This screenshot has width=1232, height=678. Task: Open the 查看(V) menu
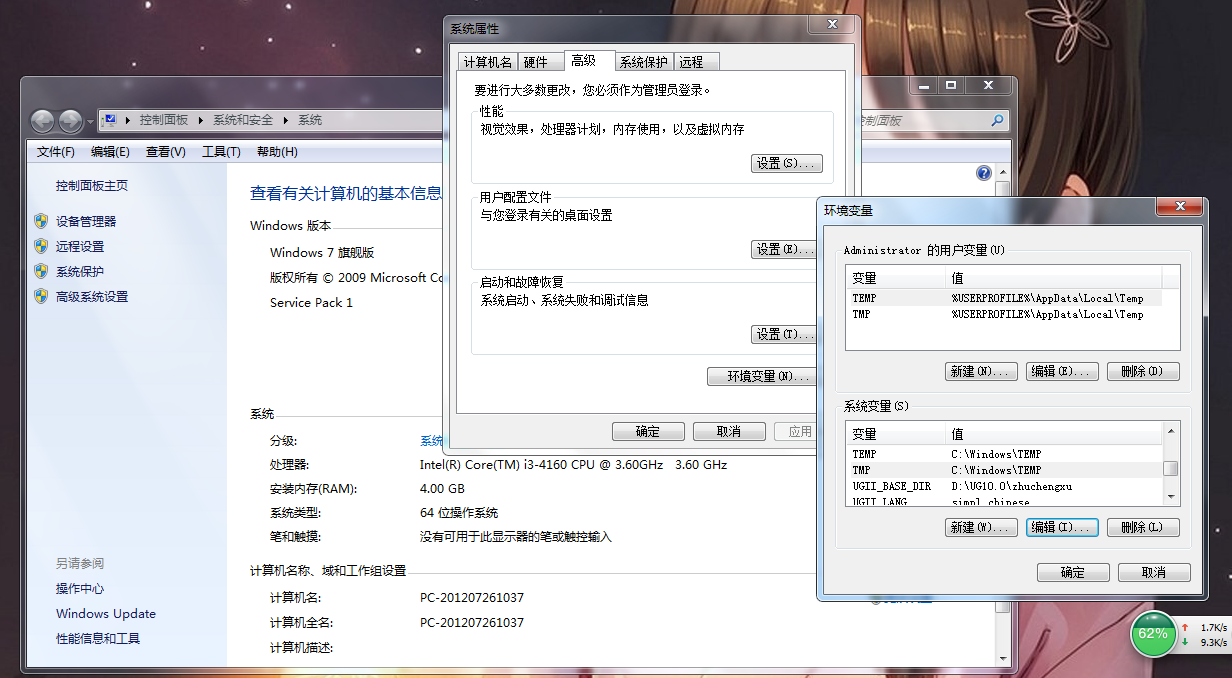[166, 152]
